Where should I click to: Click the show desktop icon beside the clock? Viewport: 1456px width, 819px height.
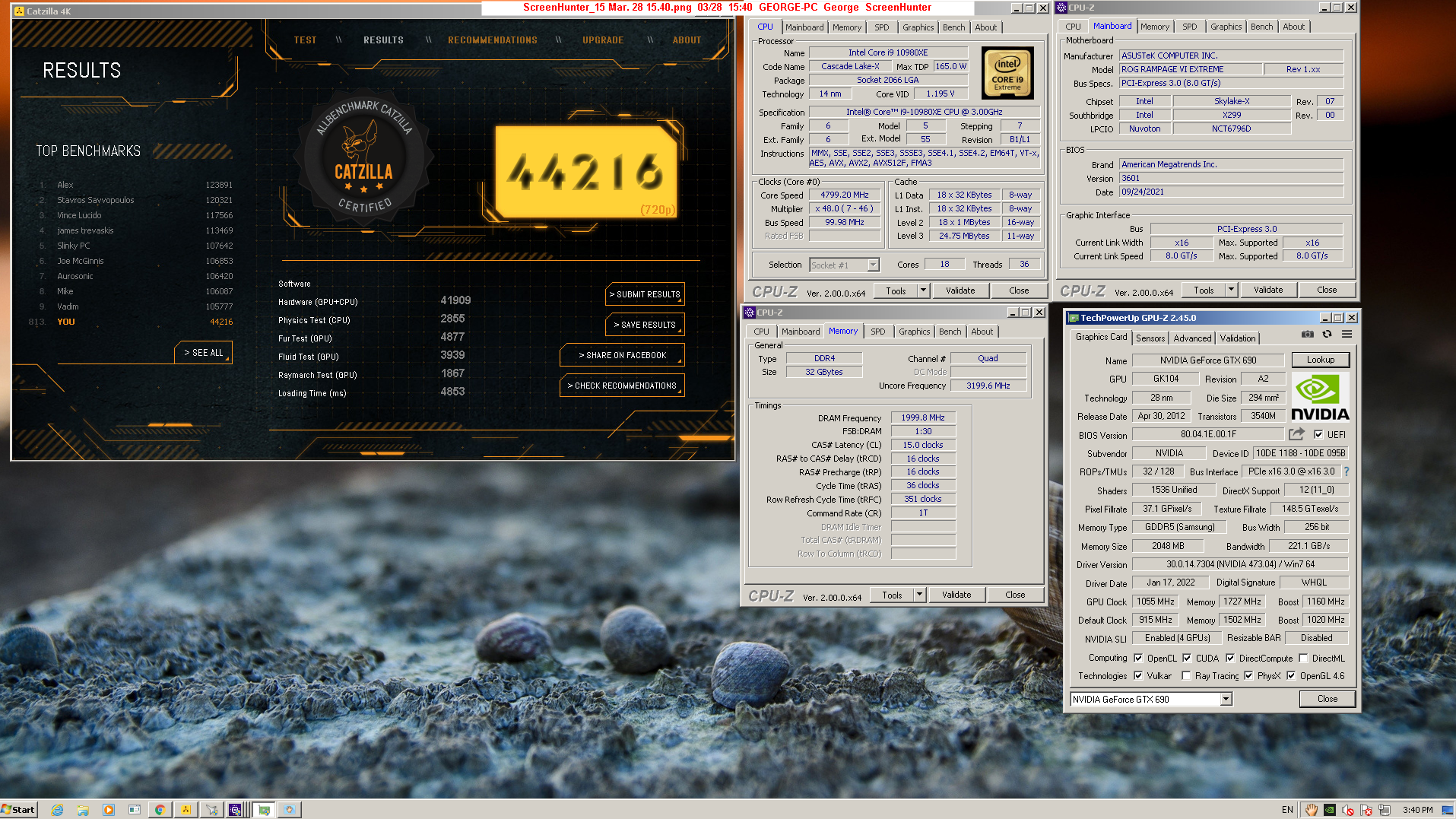[x=1448, y=810]
